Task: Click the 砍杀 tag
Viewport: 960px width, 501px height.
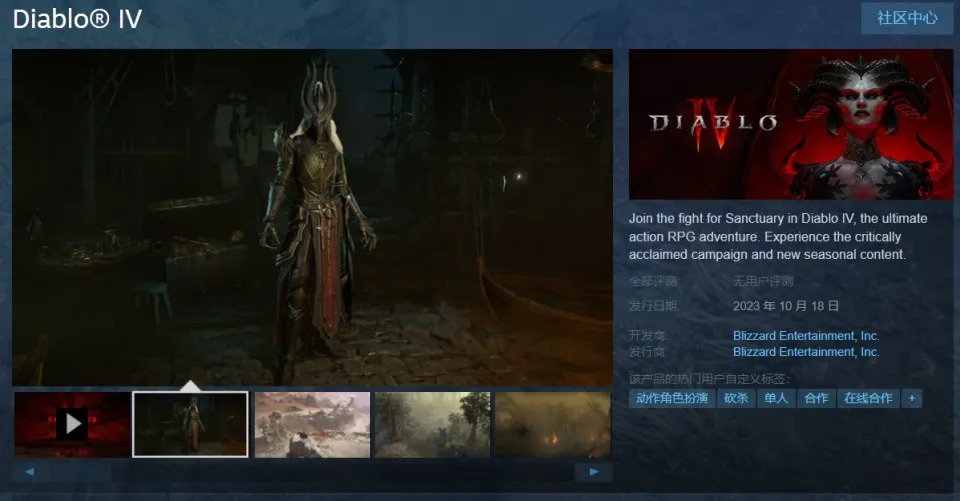Action: coord(736,398)
